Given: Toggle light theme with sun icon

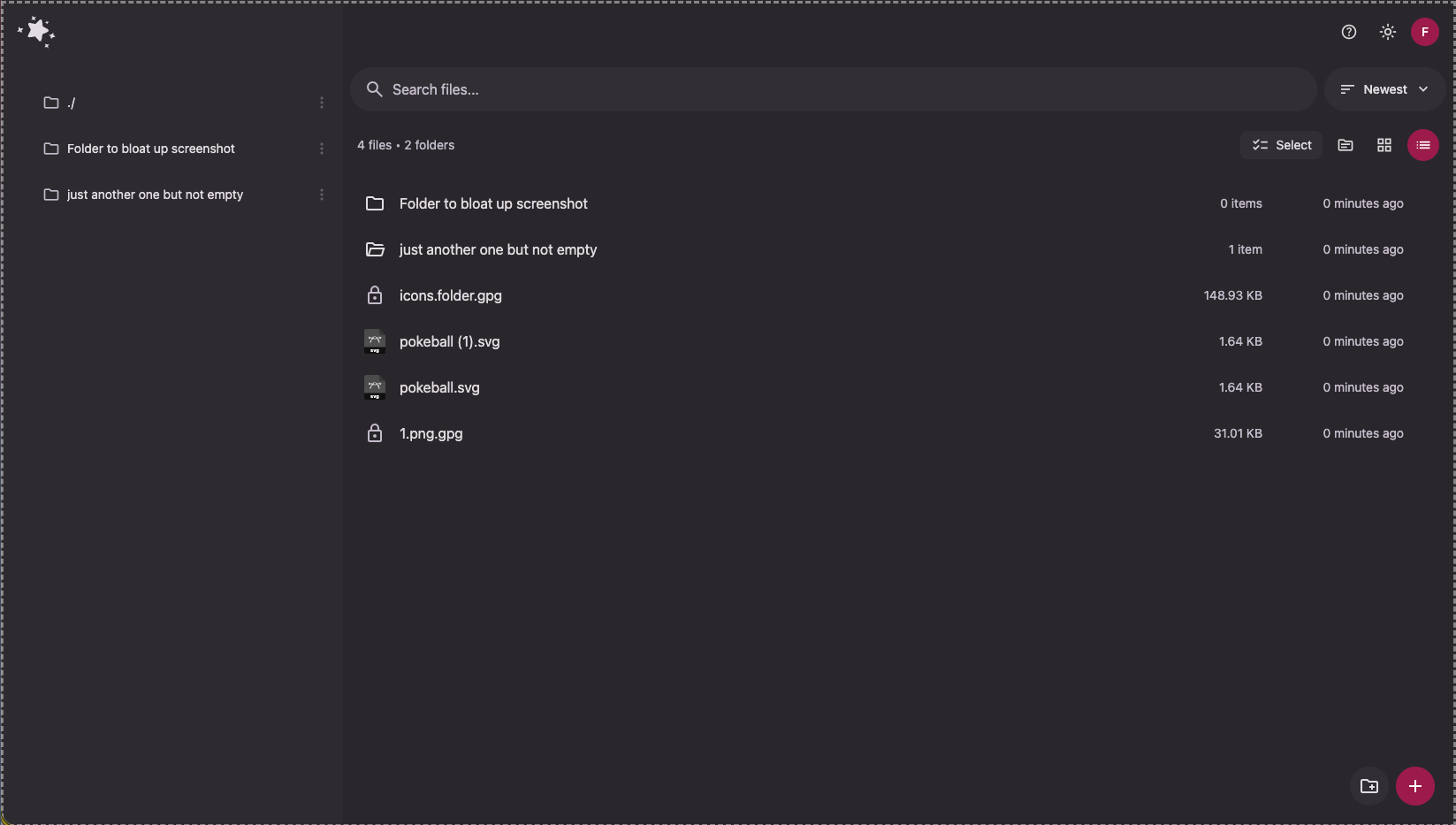Looking at the screenshot, I should point(1387,32).
